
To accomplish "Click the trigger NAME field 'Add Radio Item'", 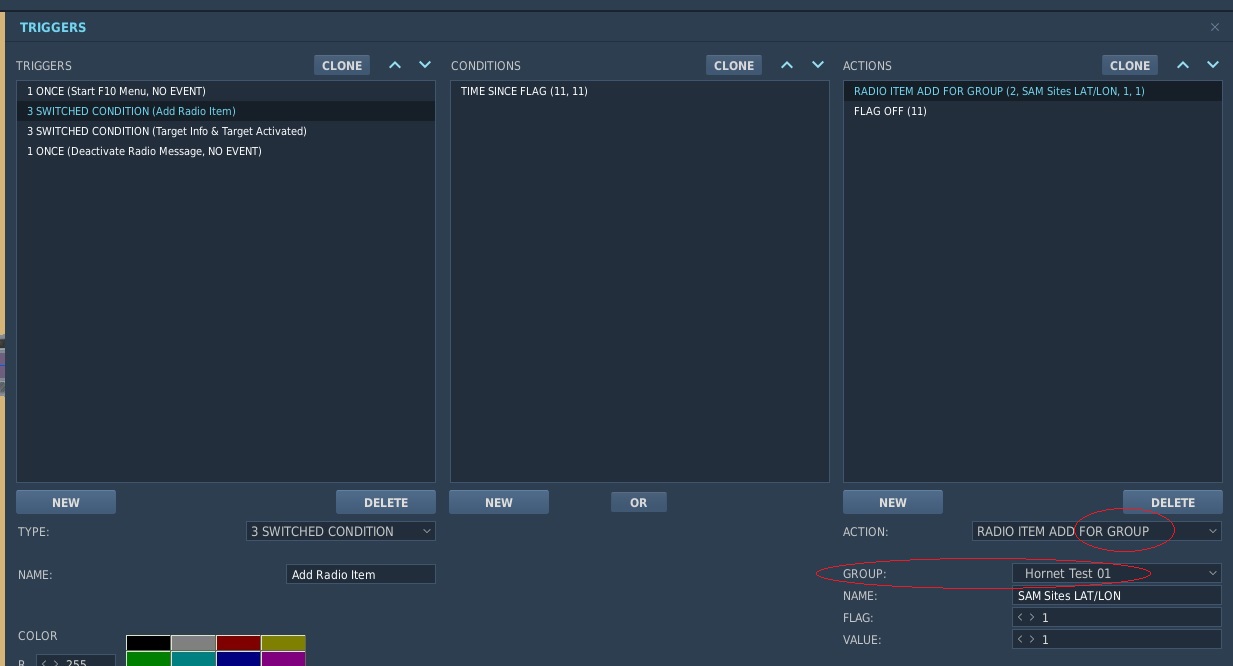I will point(361,574).
